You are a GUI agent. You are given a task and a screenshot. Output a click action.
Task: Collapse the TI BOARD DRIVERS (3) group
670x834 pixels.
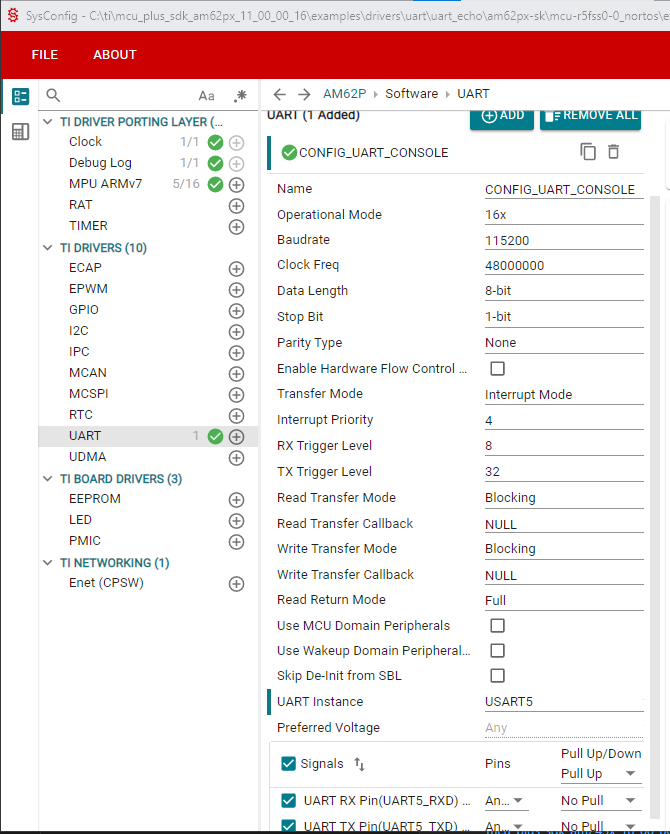pos(49,479)
